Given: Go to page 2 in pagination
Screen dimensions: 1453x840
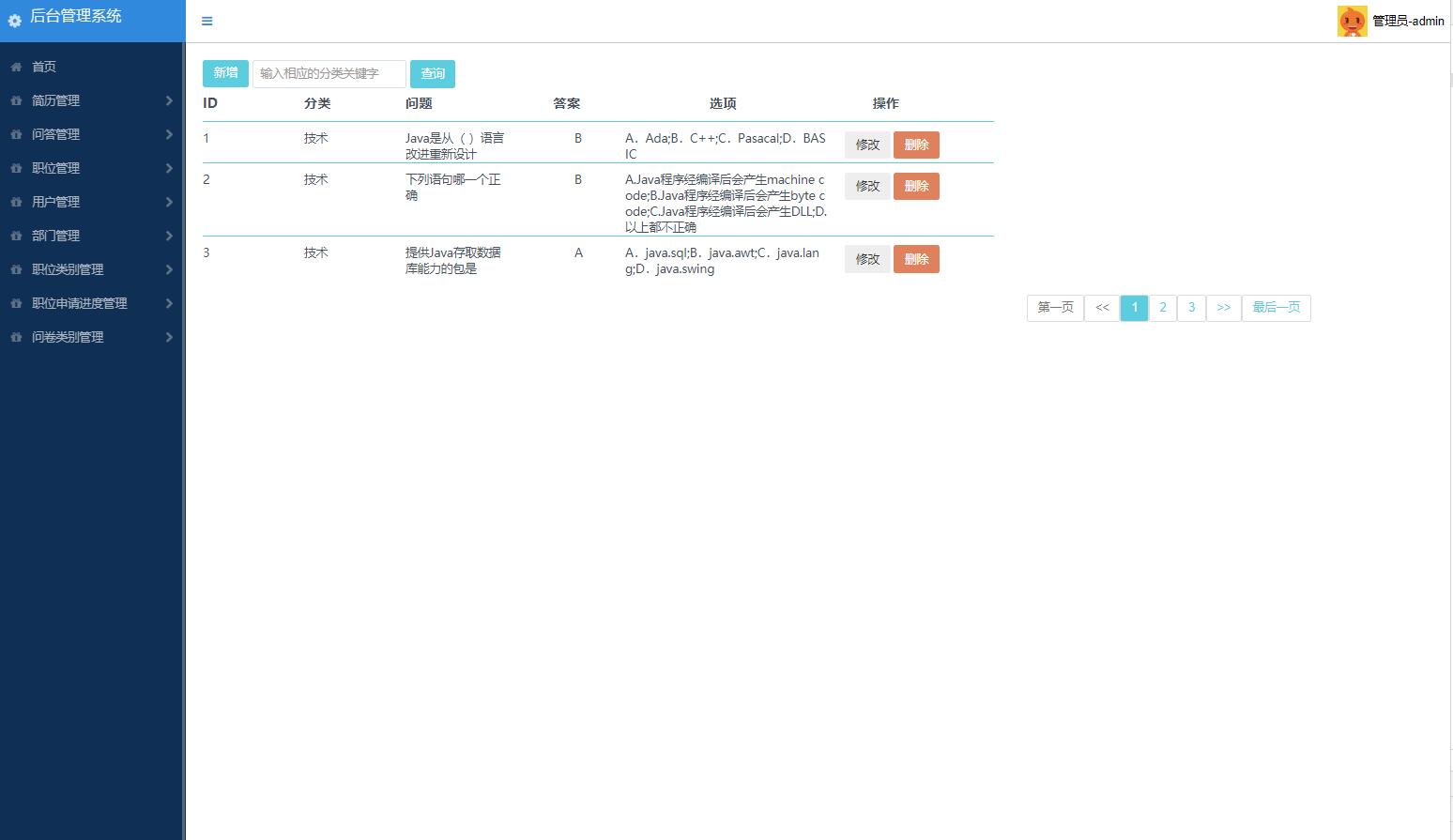Looking at the screenshot, I should click(1162, 308).
